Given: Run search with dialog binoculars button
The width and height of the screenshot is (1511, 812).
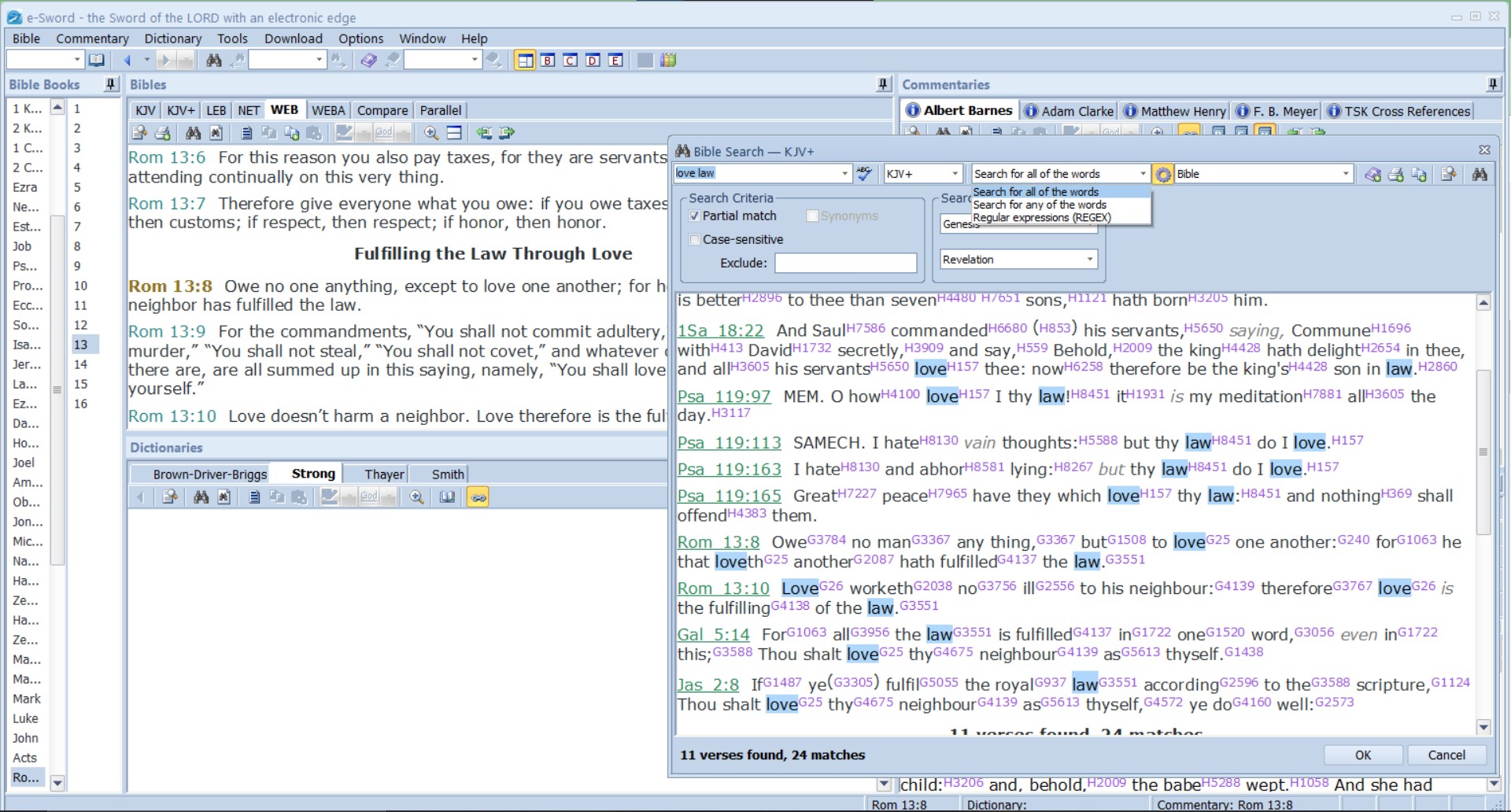Looking at the screenshot, I should [1480, 175].
